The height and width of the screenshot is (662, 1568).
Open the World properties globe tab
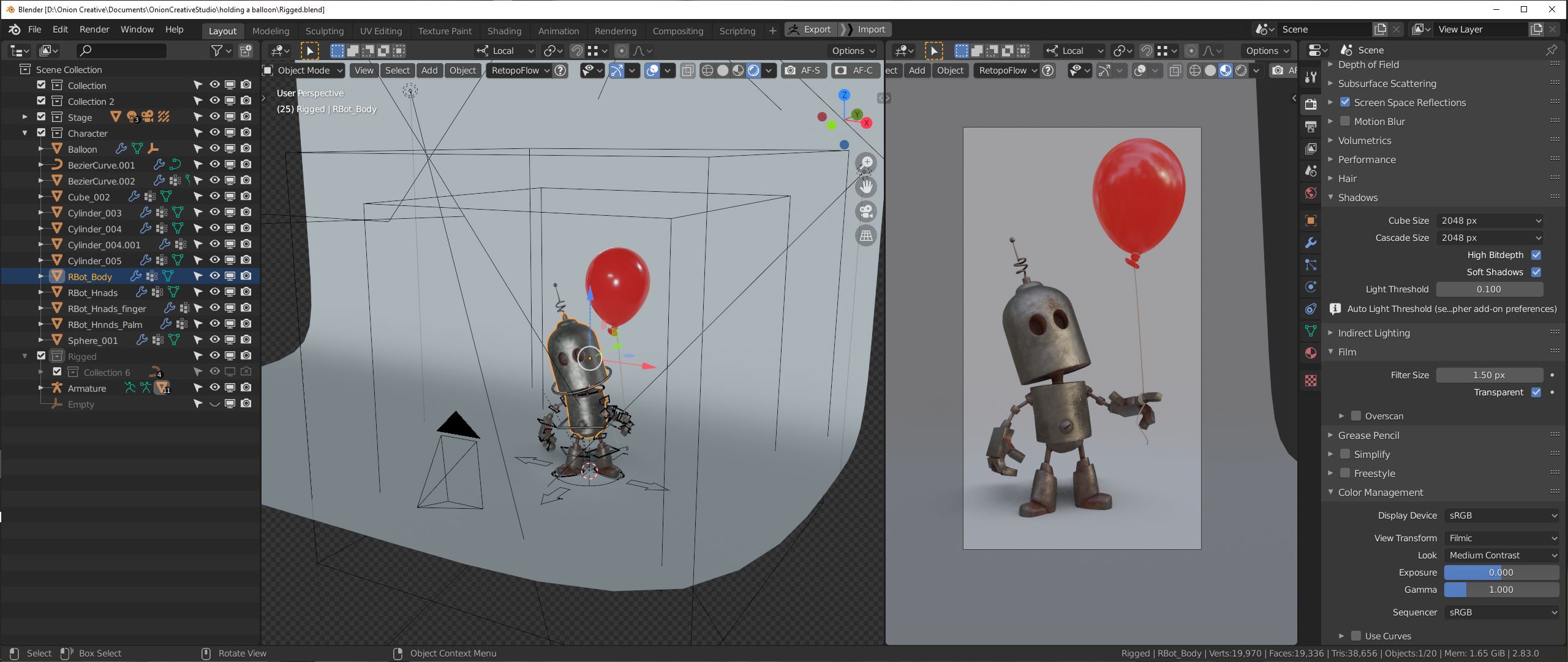point(1311,193)
